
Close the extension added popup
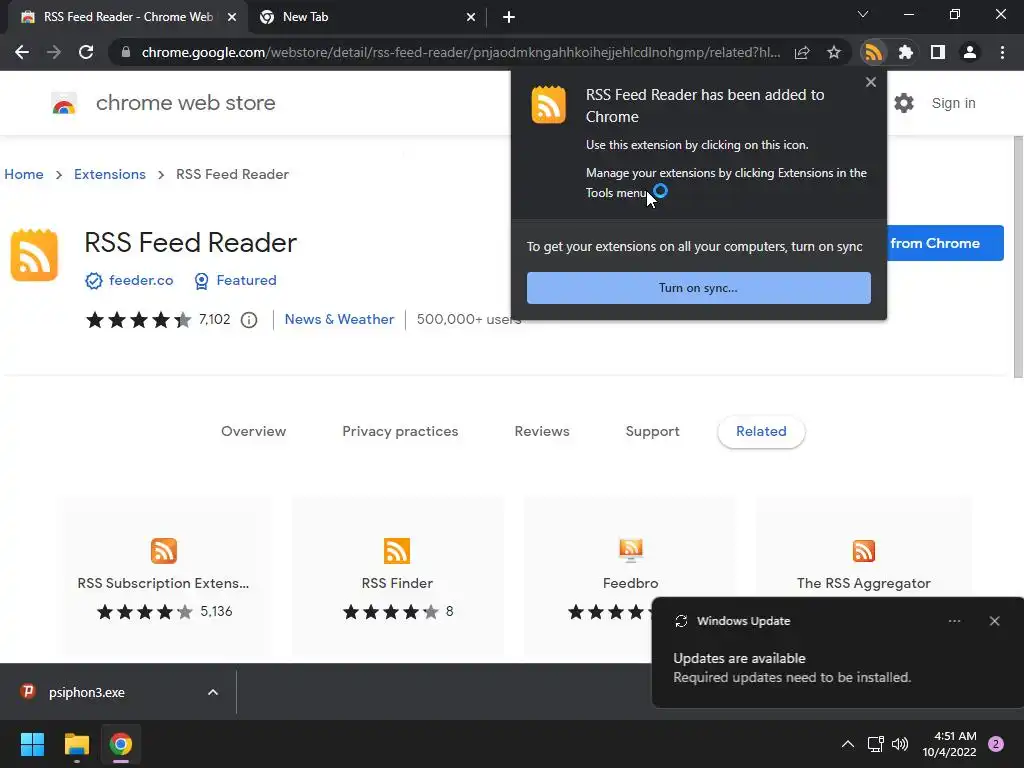pos(871,82)
